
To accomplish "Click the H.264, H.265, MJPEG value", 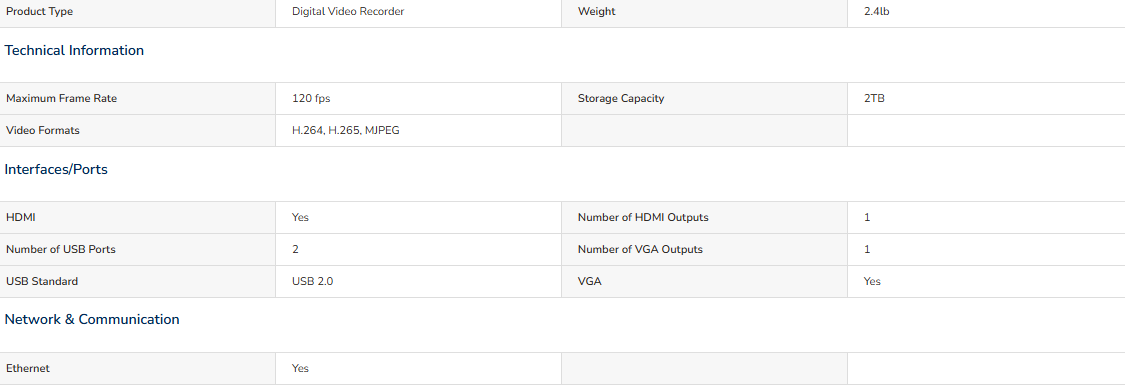I will point(346,131).
